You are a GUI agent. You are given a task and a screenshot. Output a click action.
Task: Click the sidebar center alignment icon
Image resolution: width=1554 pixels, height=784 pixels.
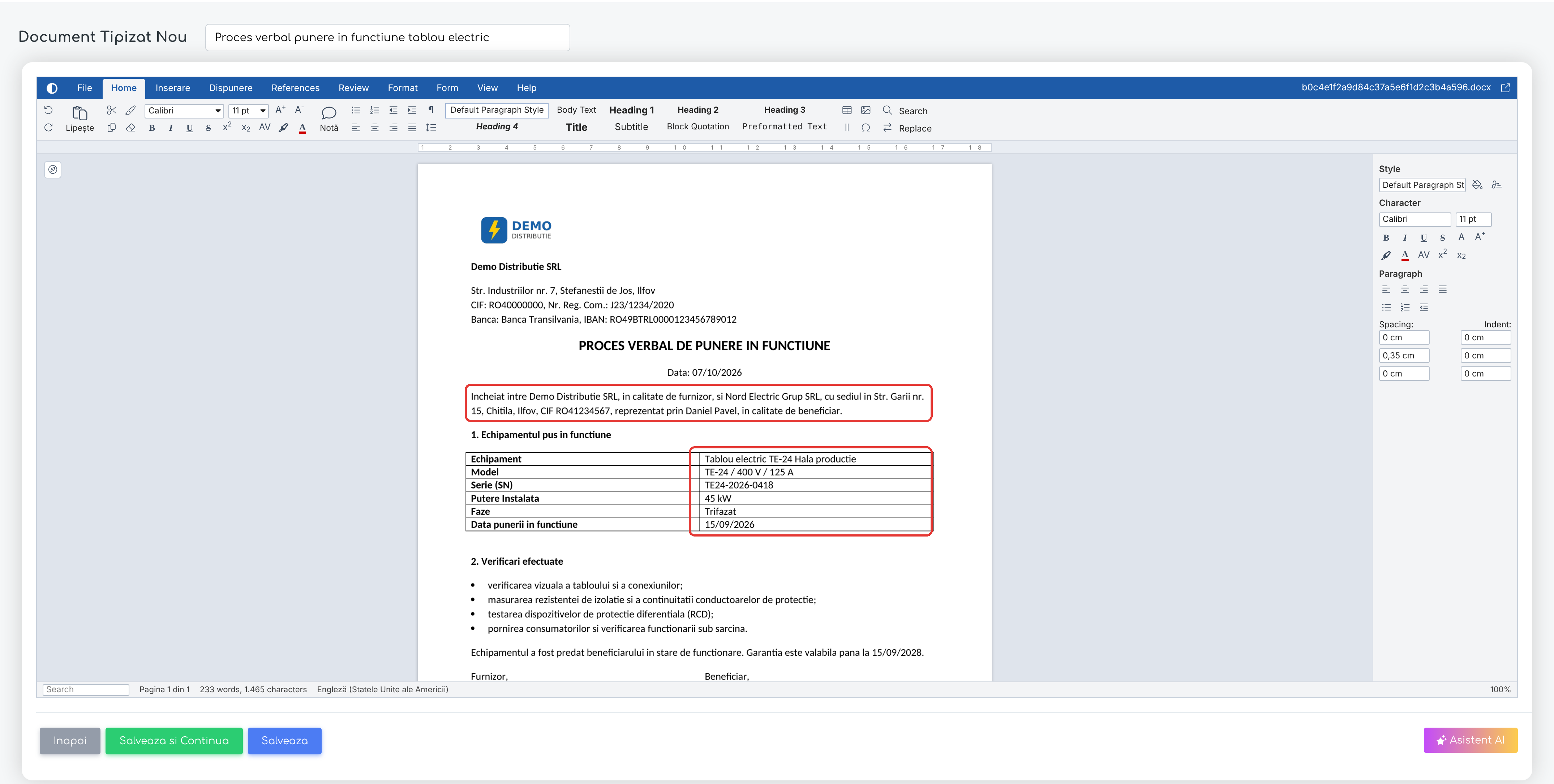[x=1405, y=289]
